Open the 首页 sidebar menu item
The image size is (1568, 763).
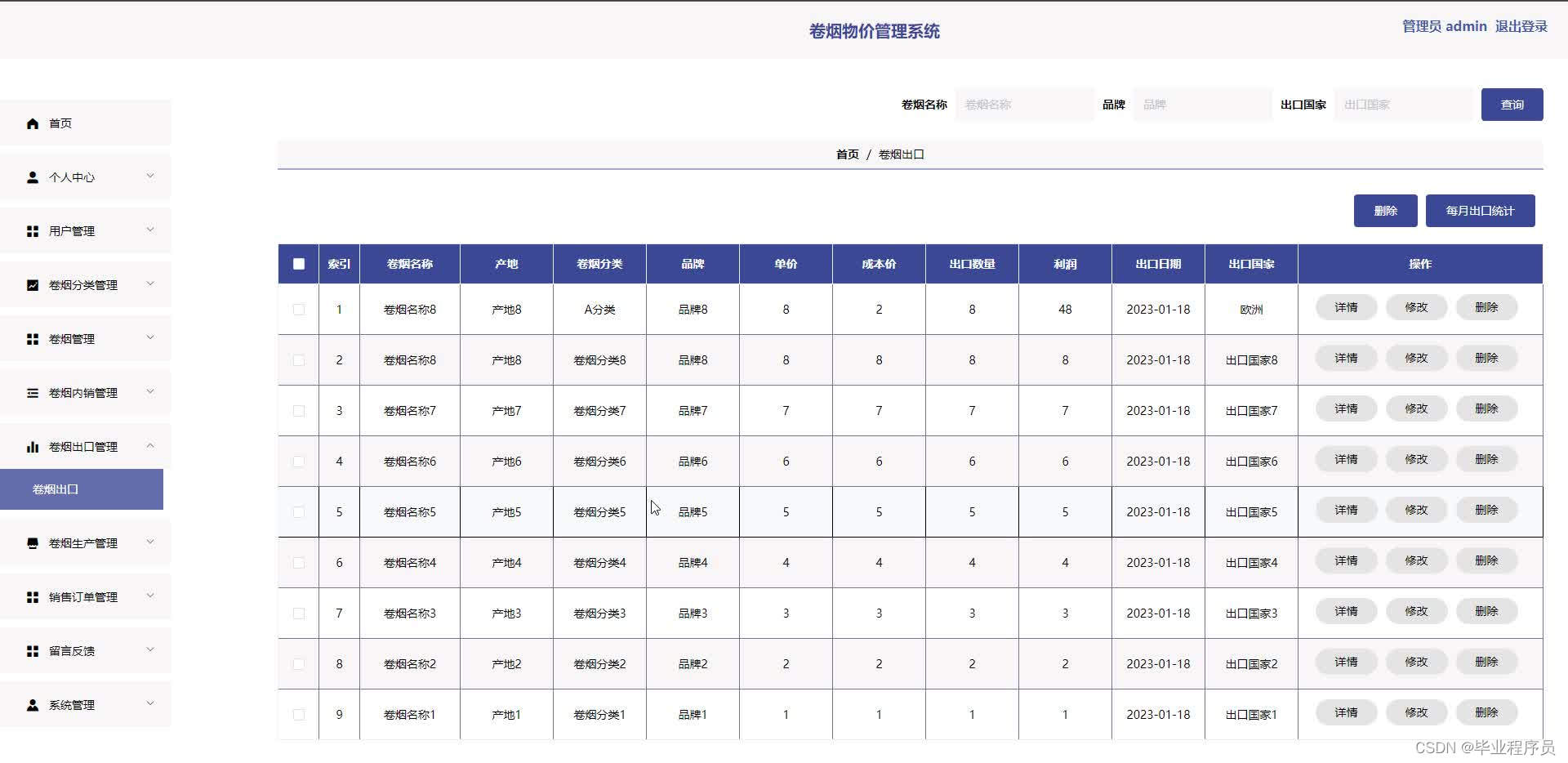point(86,123)
